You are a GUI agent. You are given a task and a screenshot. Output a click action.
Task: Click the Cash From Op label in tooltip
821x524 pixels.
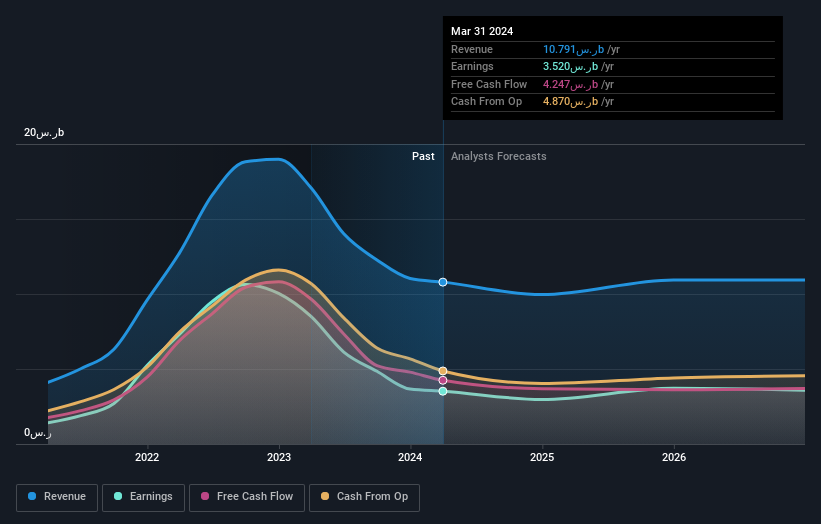[486, 102]
